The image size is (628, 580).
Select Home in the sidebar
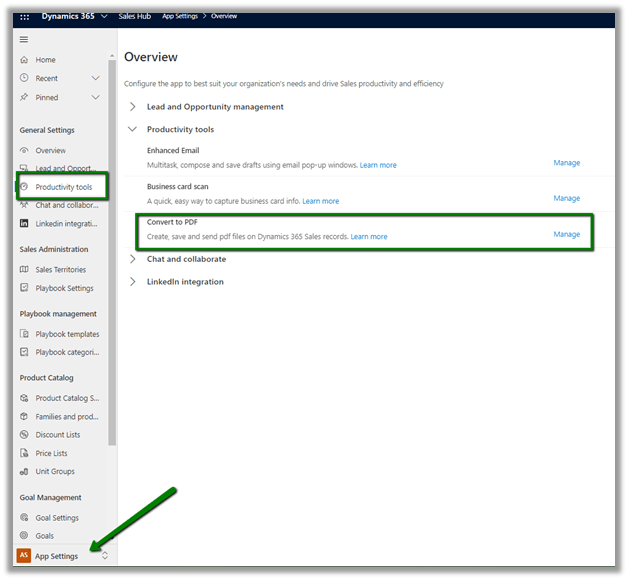45,60
